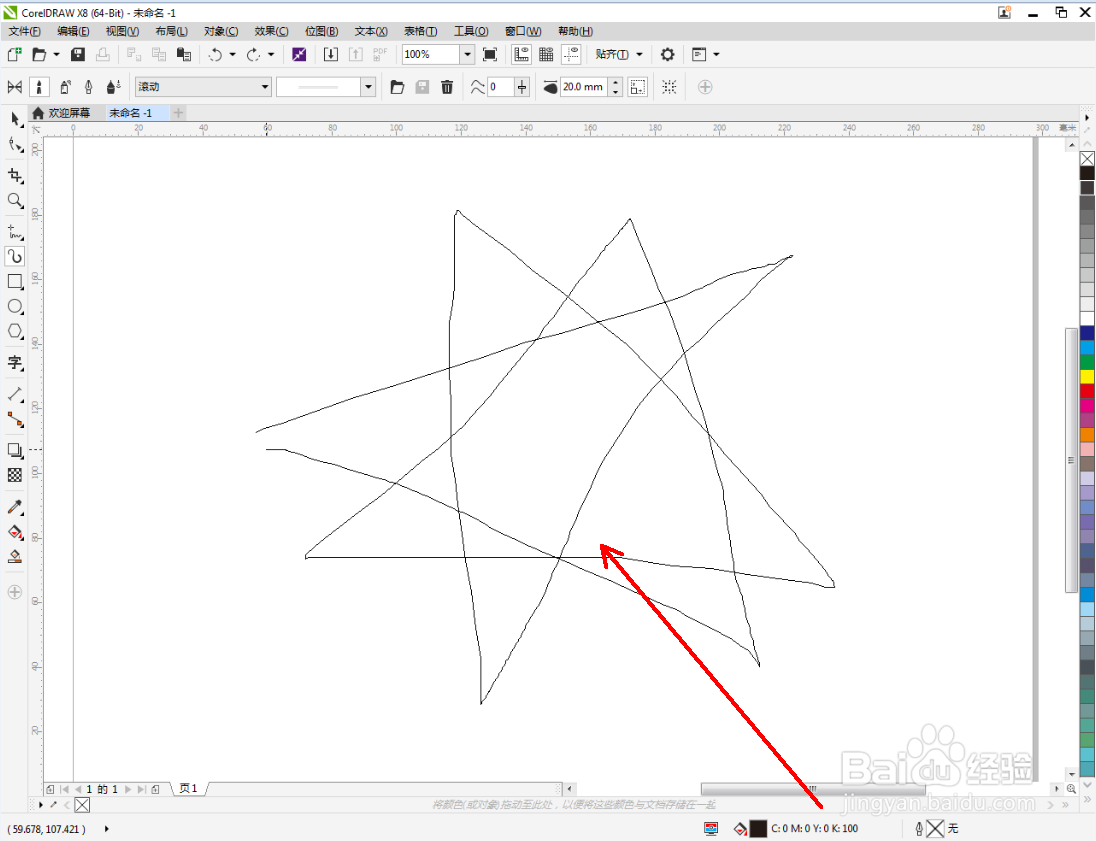This screenshot has height=841, width=1096.
Task: Open the 效果(C) menu
Action: [x=271, y=31]
